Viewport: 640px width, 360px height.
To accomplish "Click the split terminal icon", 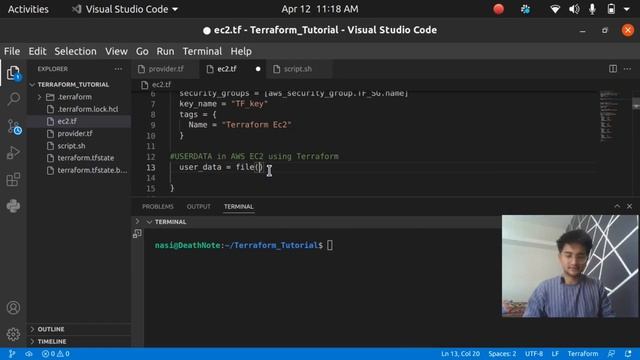I will 137,233.
